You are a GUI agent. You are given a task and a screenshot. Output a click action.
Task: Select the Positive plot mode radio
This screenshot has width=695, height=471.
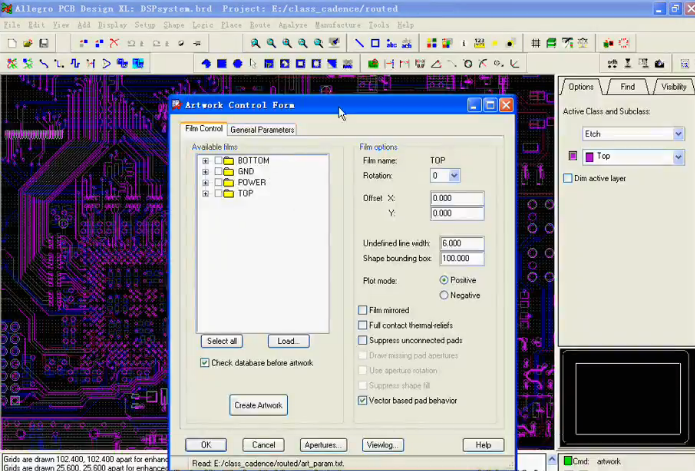444,280
